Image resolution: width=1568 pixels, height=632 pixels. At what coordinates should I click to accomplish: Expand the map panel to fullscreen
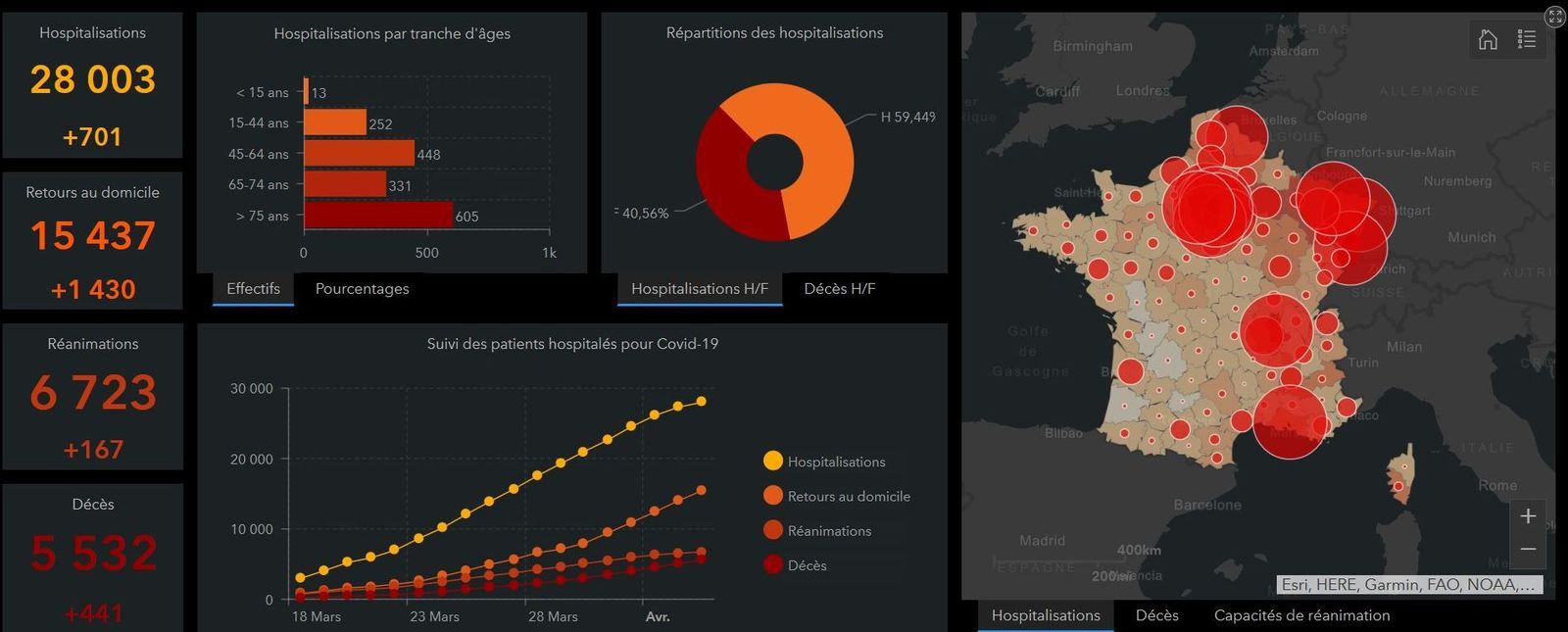click(x=1555, y=16)
